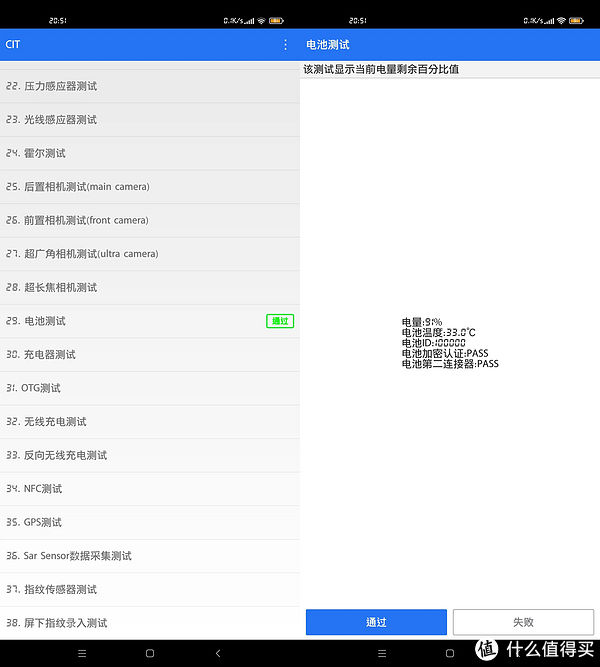Select 31. OTG测试 from the list
600x667 pixels.
[x=150, y=388]
